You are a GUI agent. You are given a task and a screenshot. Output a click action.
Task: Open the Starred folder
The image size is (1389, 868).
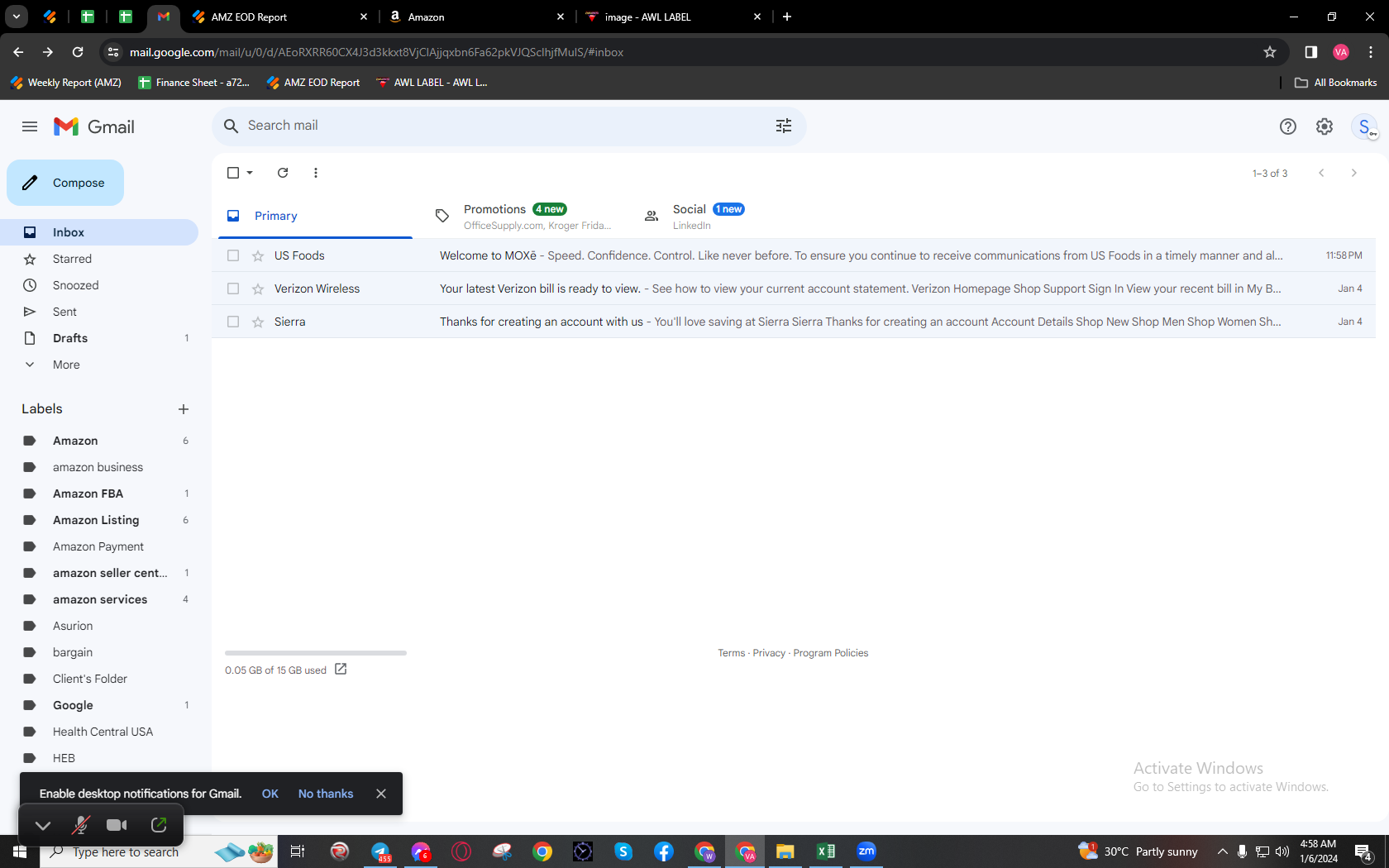tap(99, 259)
